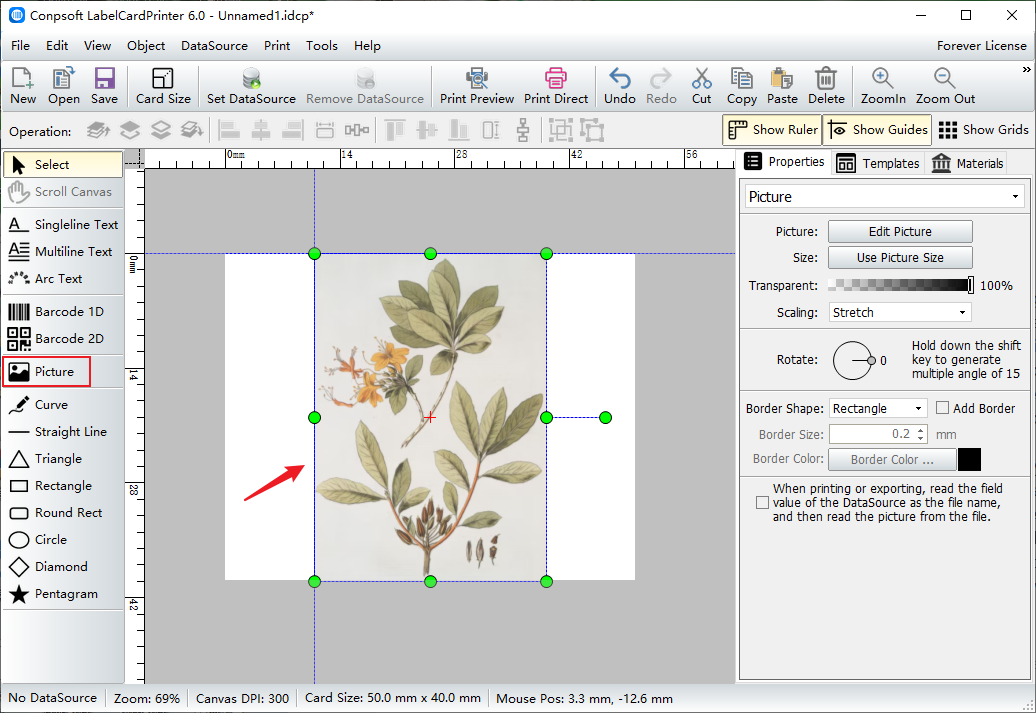This screenshot has height=713, width=1036.
Task: Copy the selected object
Action: [741, 86]
